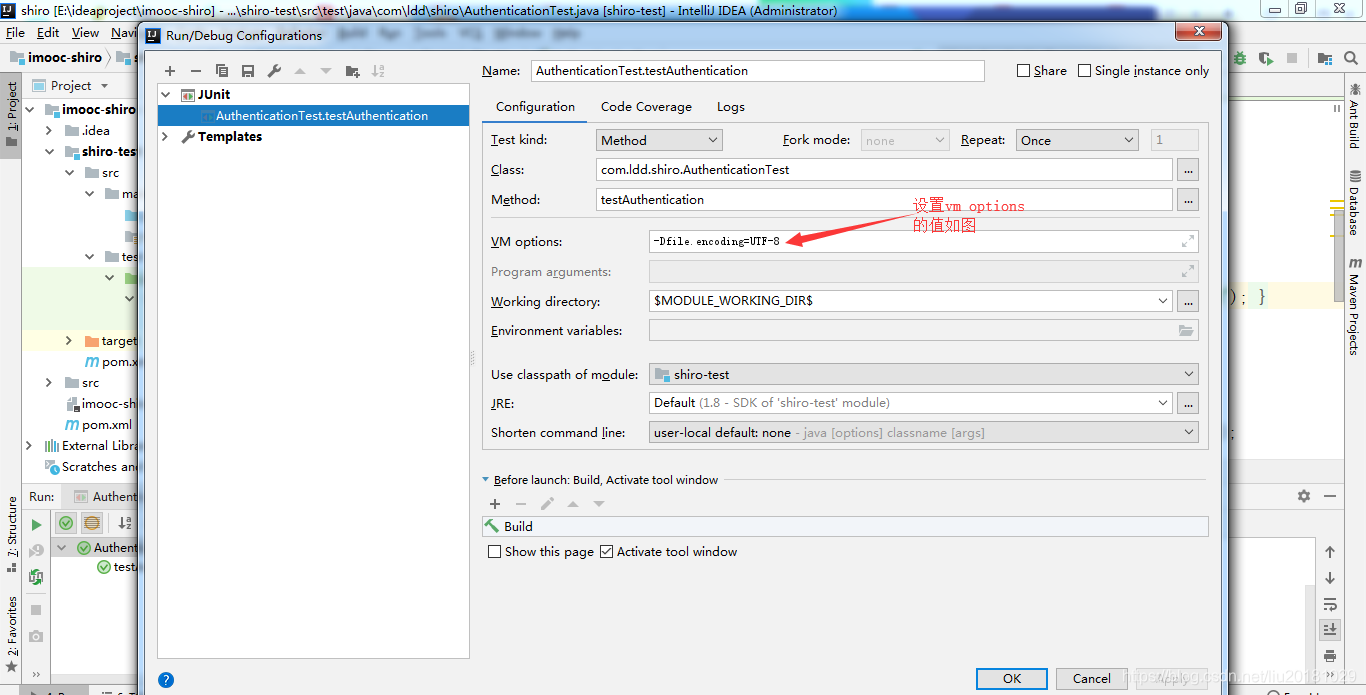
Task: Click debug bug icon in main toolbar
Action: pos(1240,58)
